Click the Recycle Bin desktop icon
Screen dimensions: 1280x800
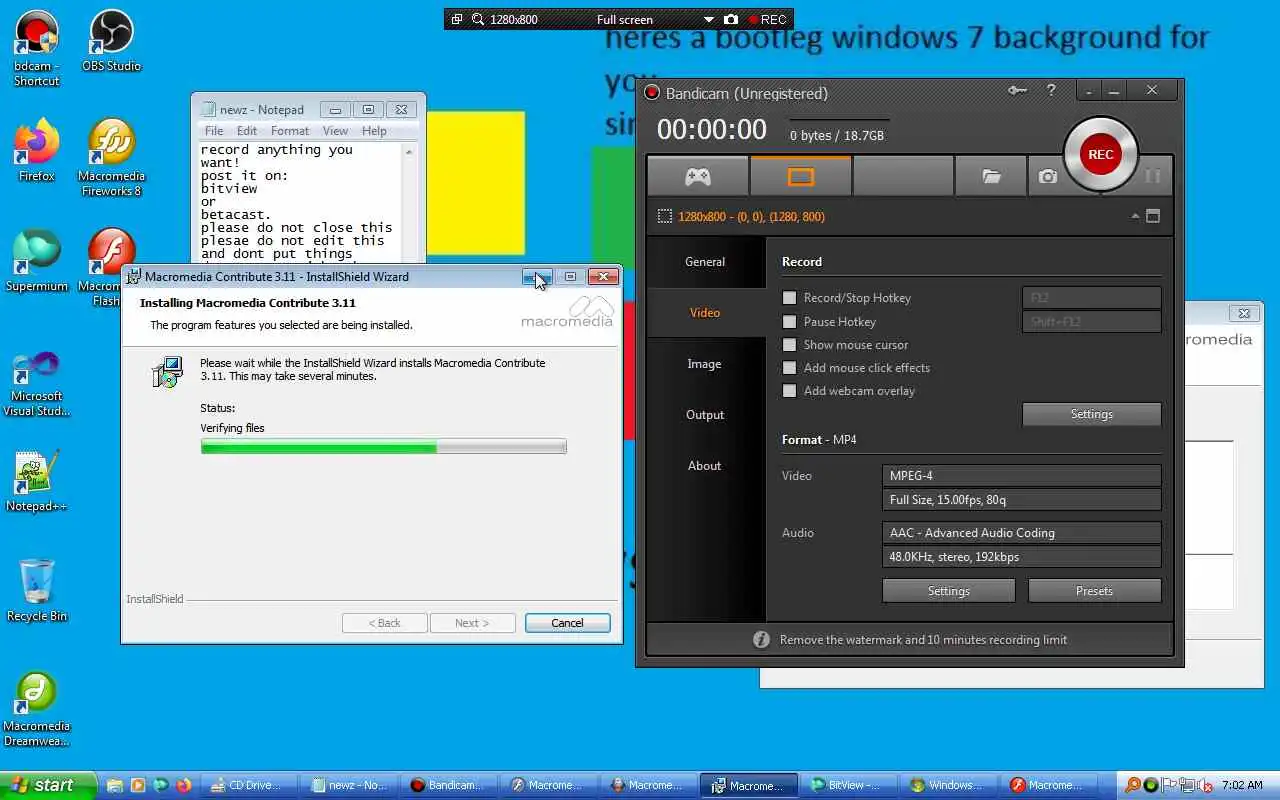point(37,591)
